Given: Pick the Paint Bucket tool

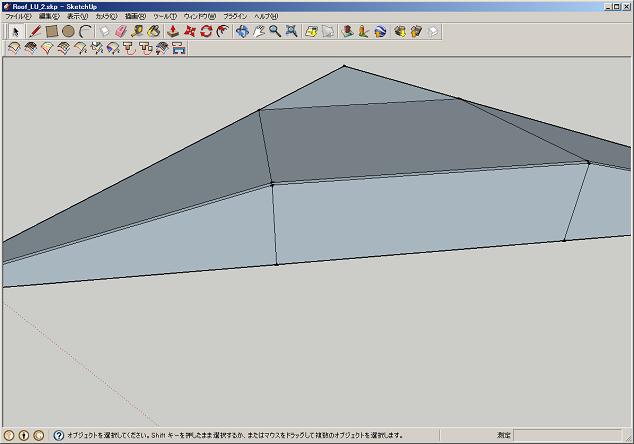Looking at the screenshot, I should tap(154, 31).
